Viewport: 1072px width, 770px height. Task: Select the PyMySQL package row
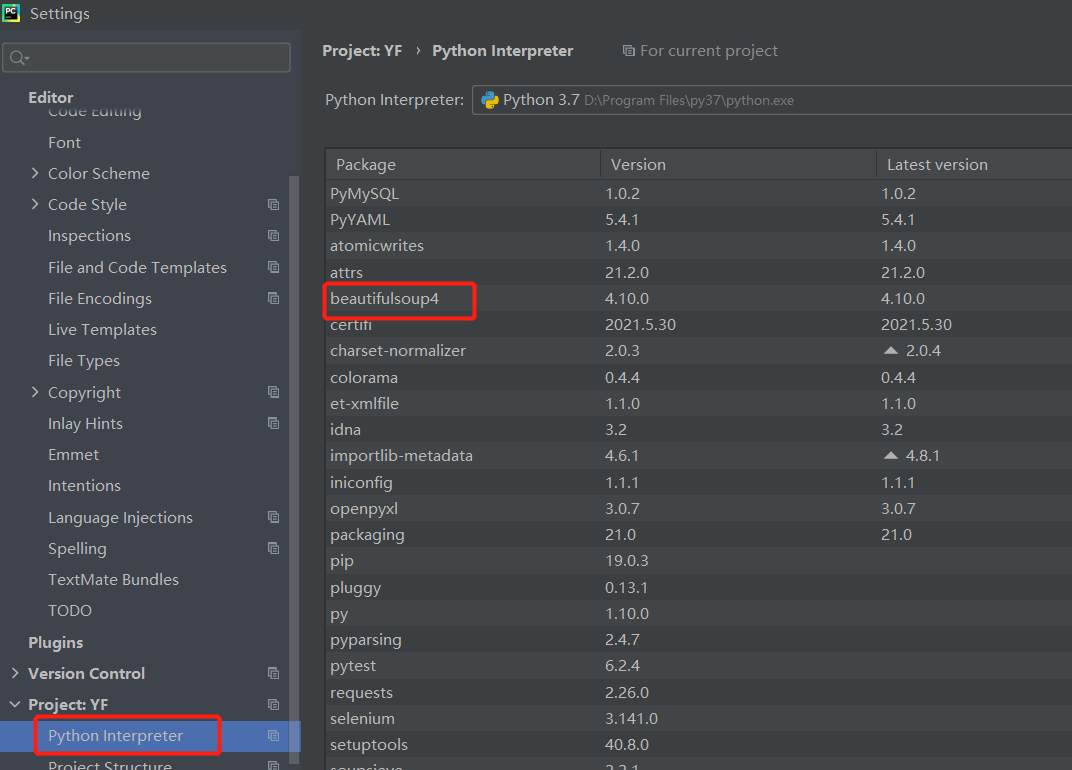[x=699, y=194]
